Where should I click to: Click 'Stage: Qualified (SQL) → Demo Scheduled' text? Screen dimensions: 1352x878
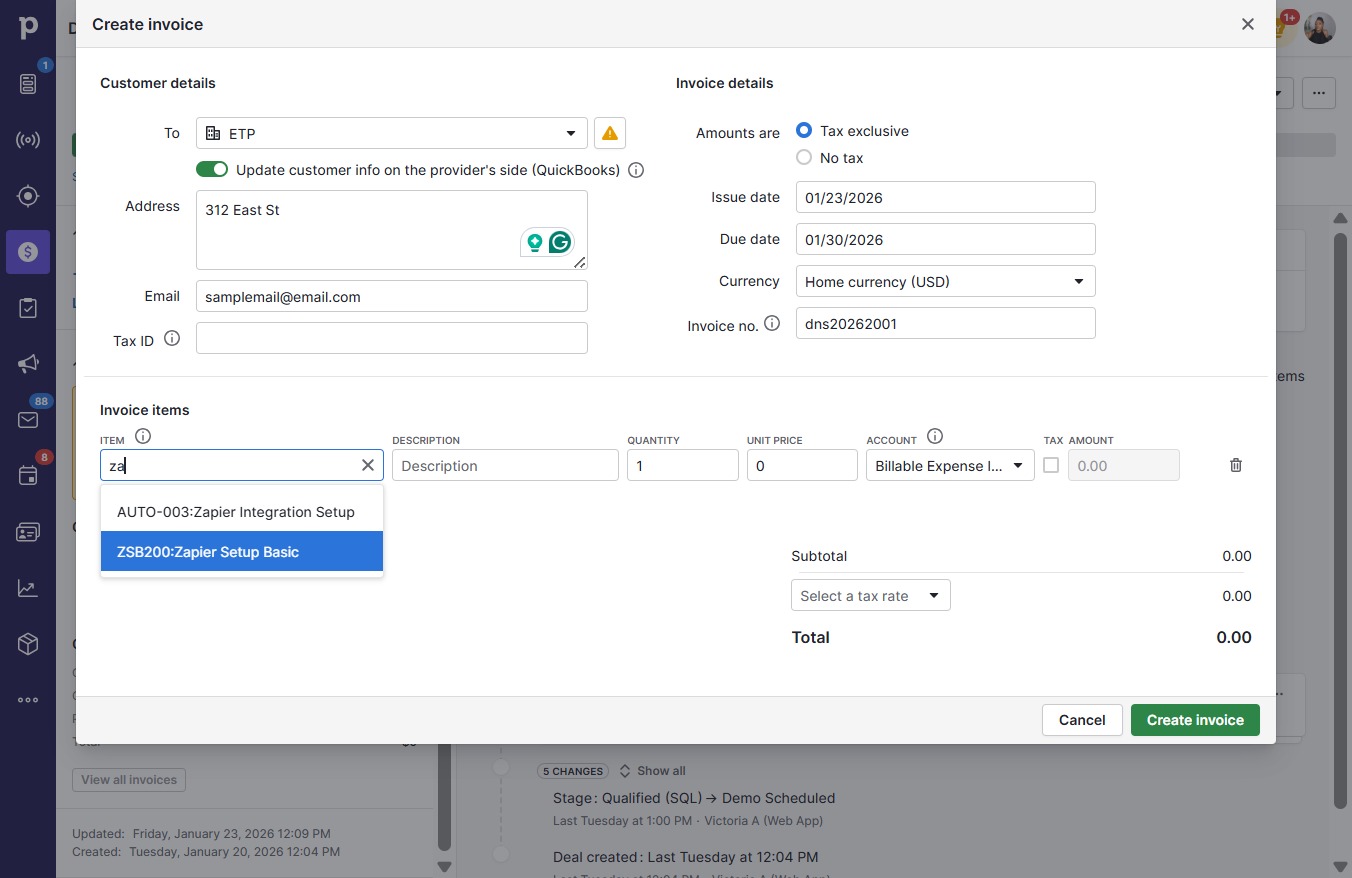[694, 798]
